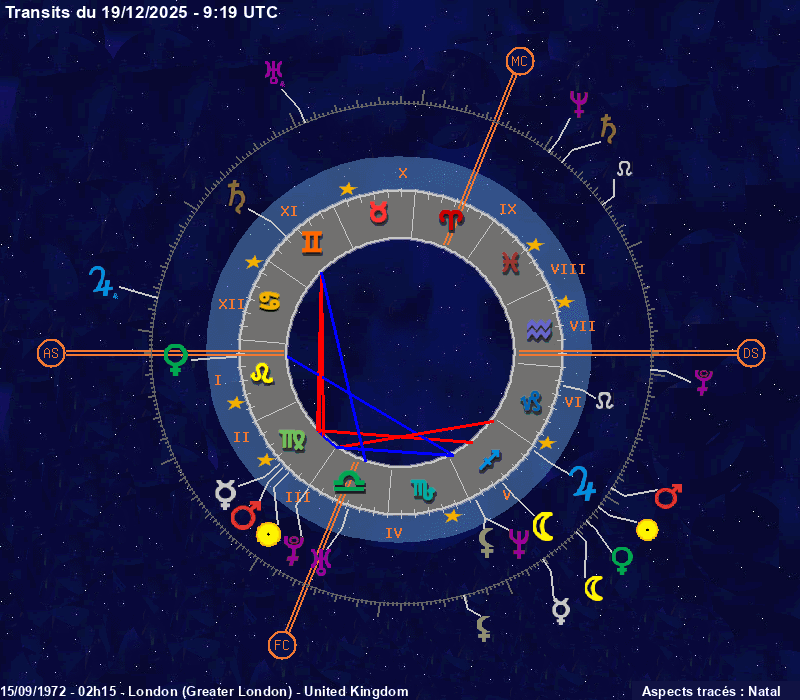Select the FC Imum Coeli marker

[x=282, y=645]
